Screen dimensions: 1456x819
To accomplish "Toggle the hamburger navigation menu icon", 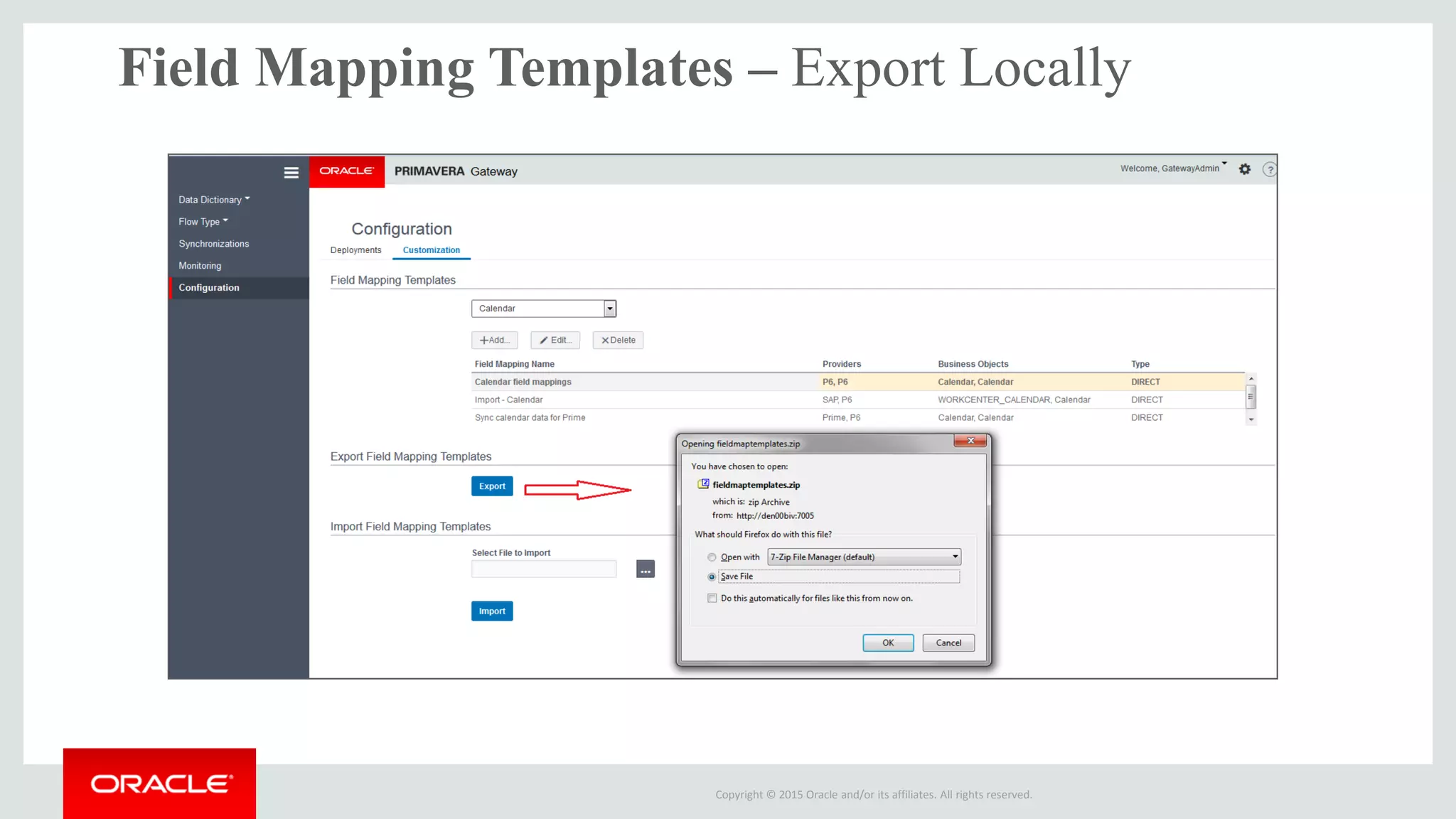I will [x=291, y=173].
